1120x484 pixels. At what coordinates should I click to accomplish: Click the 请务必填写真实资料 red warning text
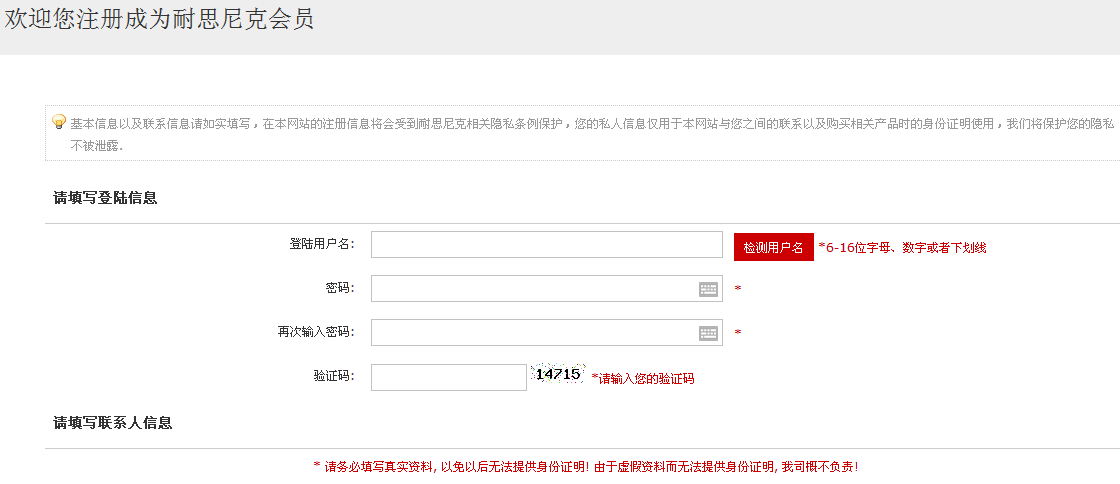click(586, 467)
